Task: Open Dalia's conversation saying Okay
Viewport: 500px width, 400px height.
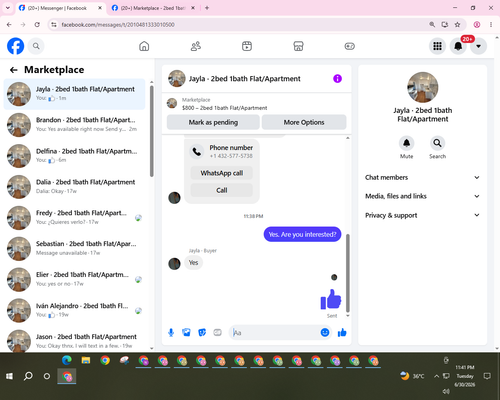Action: [75, 187]
